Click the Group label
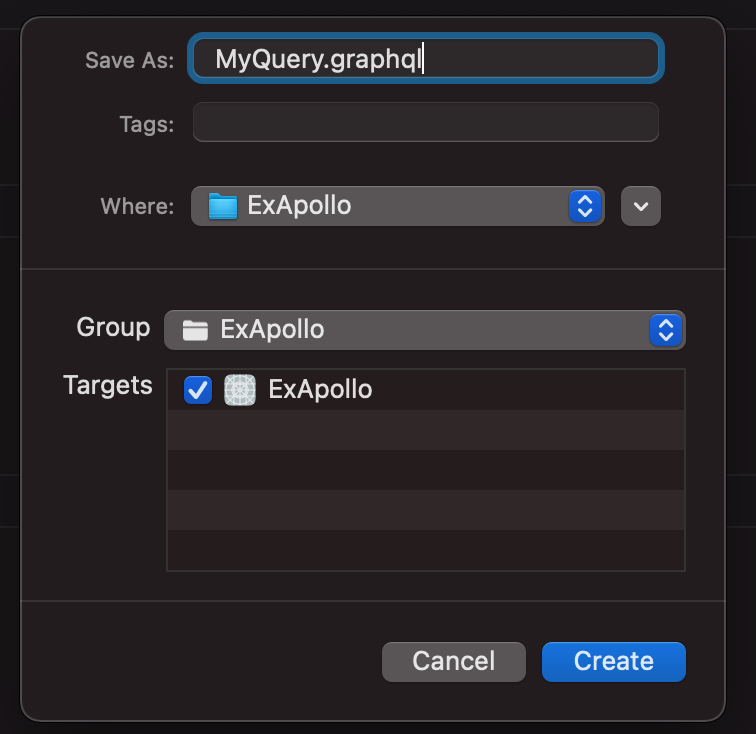This screenshot has height=734, width=756. point(113,328)
